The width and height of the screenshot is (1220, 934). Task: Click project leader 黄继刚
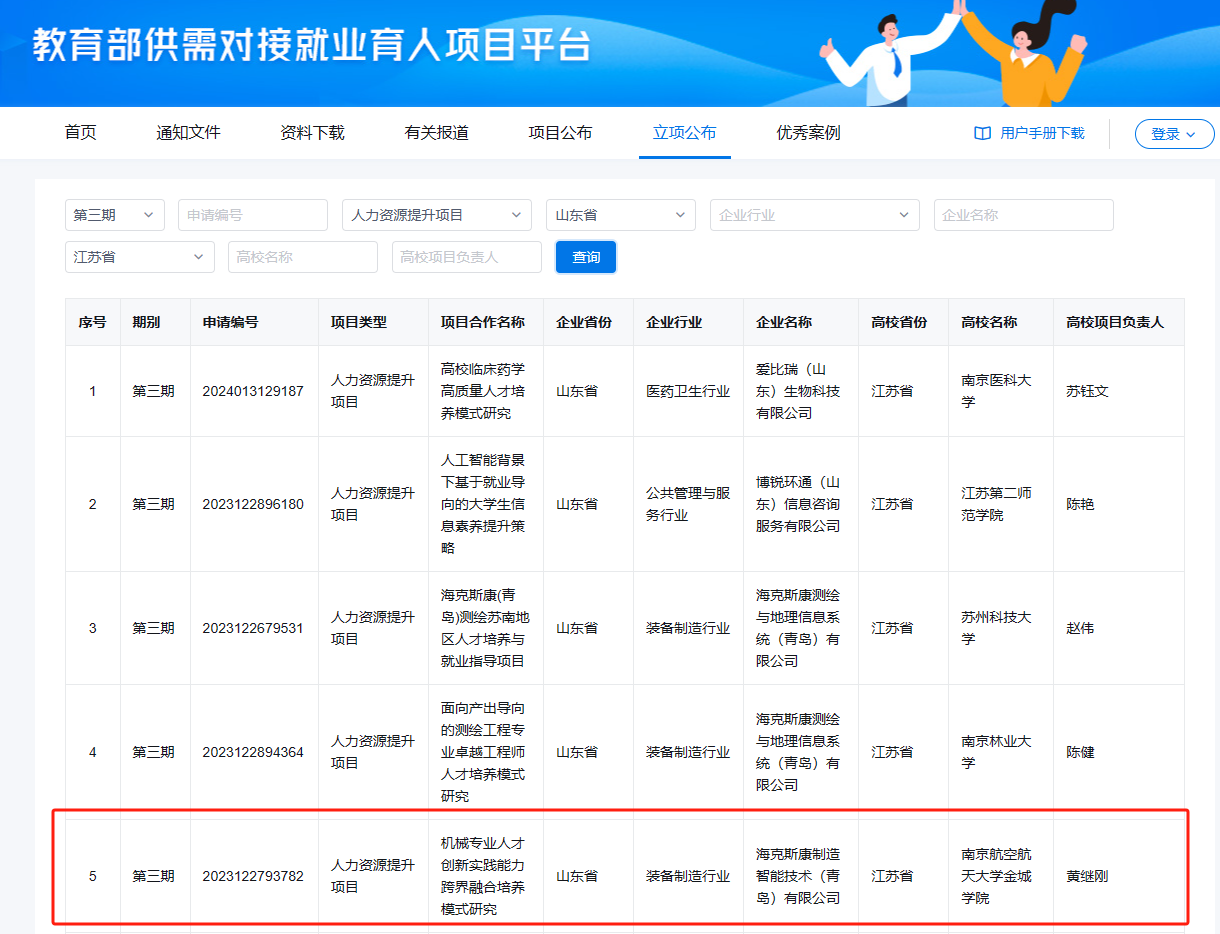point(1087,876)
